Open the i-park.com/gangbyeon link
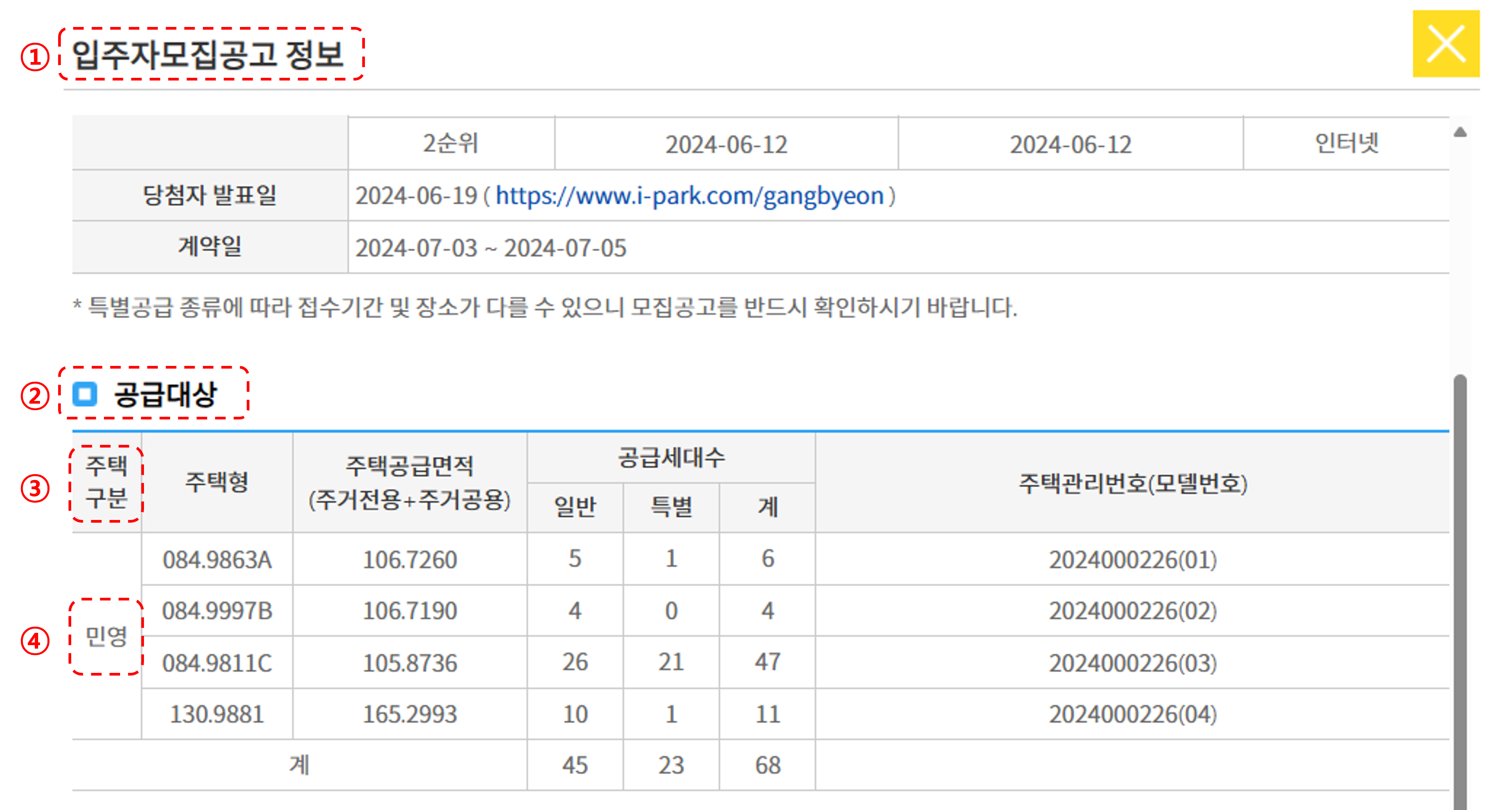 coord(689,196)
